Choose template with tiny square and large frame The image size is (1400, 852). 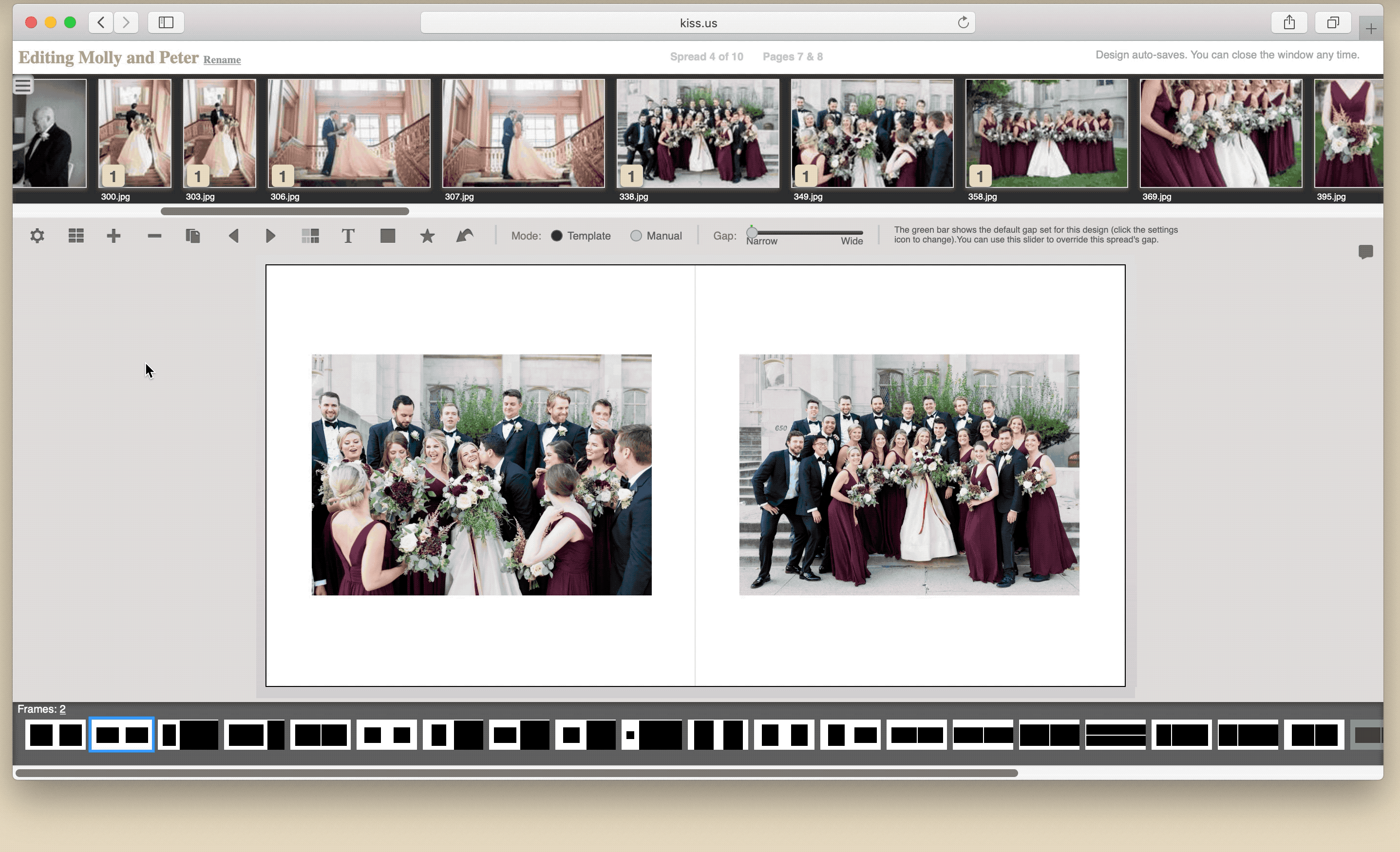(652, 735)
